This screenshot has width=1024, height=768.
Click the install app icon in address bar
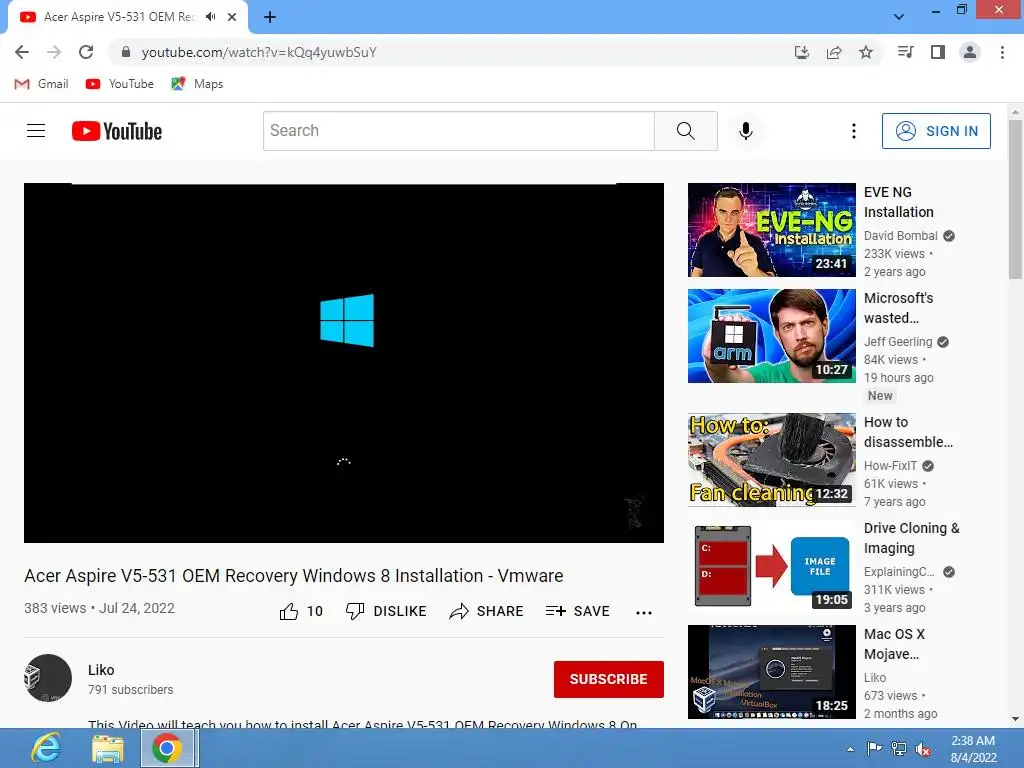click(x=802, y=52)
